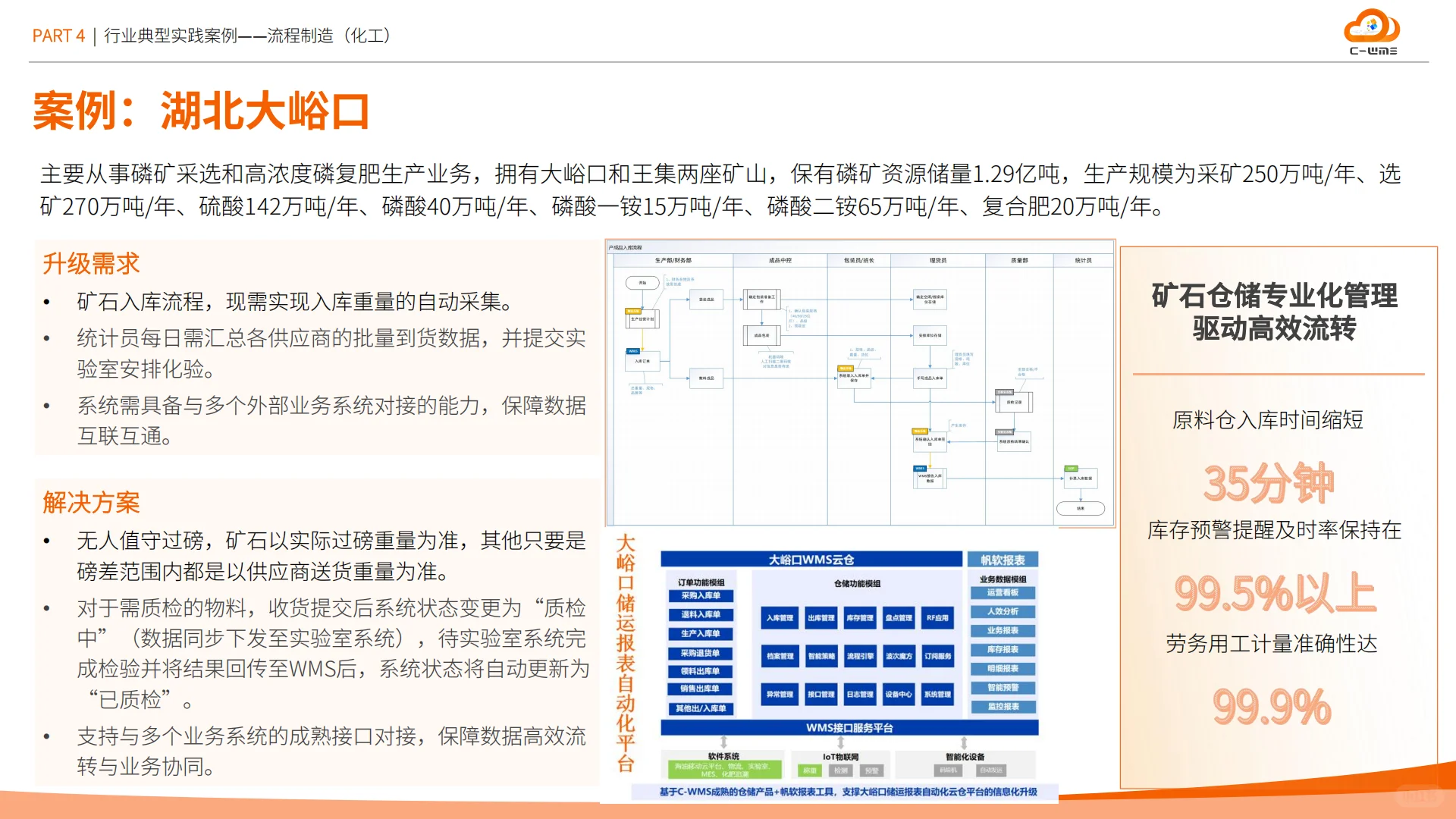Click the PART 4 label
Screen dimensions: 1456x819
(58, 36)
